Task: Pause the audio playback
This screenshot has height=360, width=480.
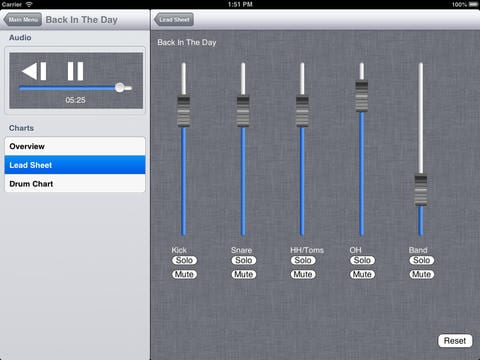Action: coord(75,71)
